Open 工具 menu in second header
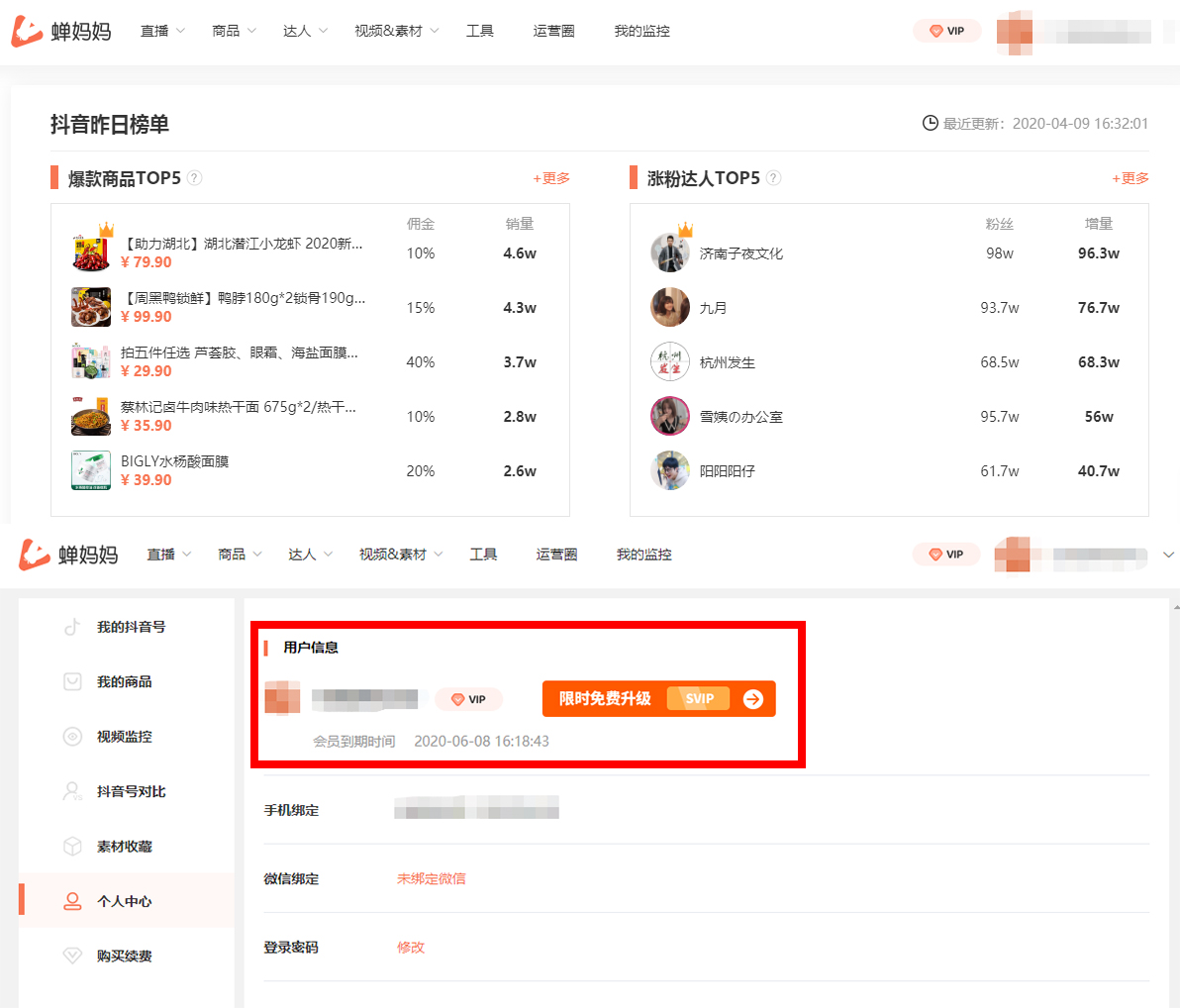 click(483, 554)
